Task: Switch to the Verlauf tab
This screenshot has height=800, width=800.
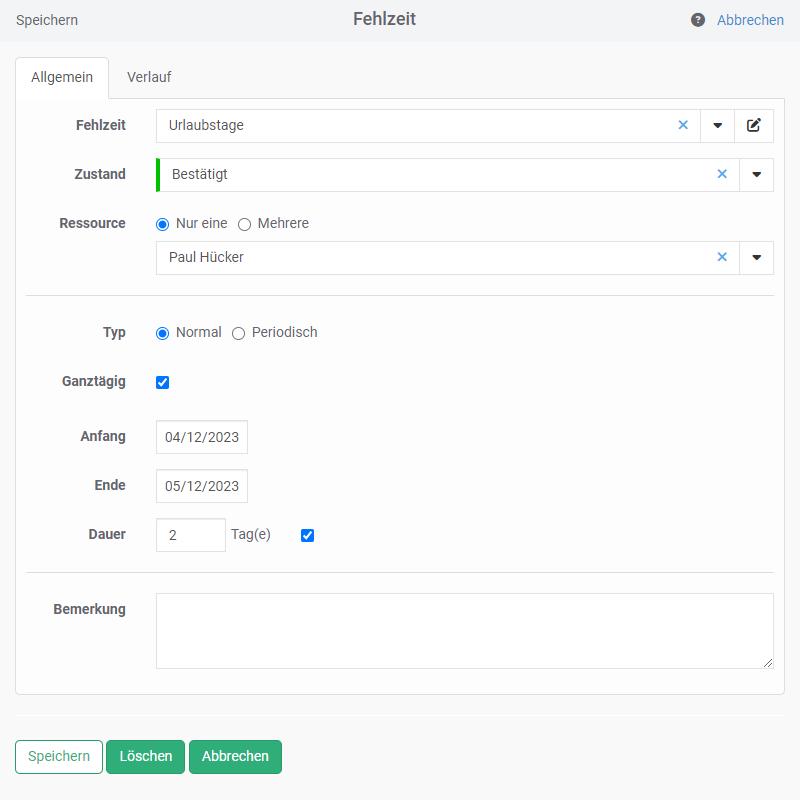Action: pos(149,77)
